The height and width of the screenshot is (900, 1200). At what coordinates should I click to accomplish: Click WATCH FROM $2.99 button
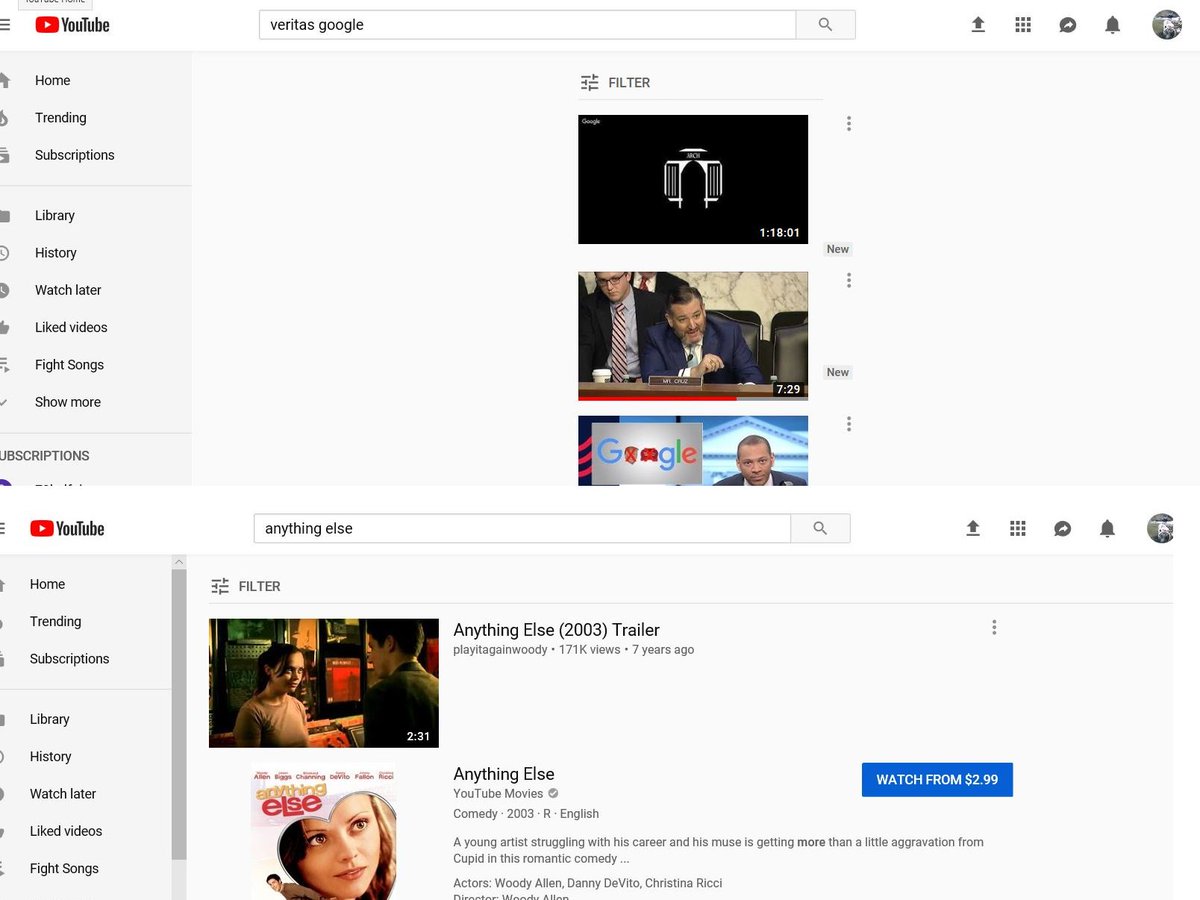(x=937, y=780)
